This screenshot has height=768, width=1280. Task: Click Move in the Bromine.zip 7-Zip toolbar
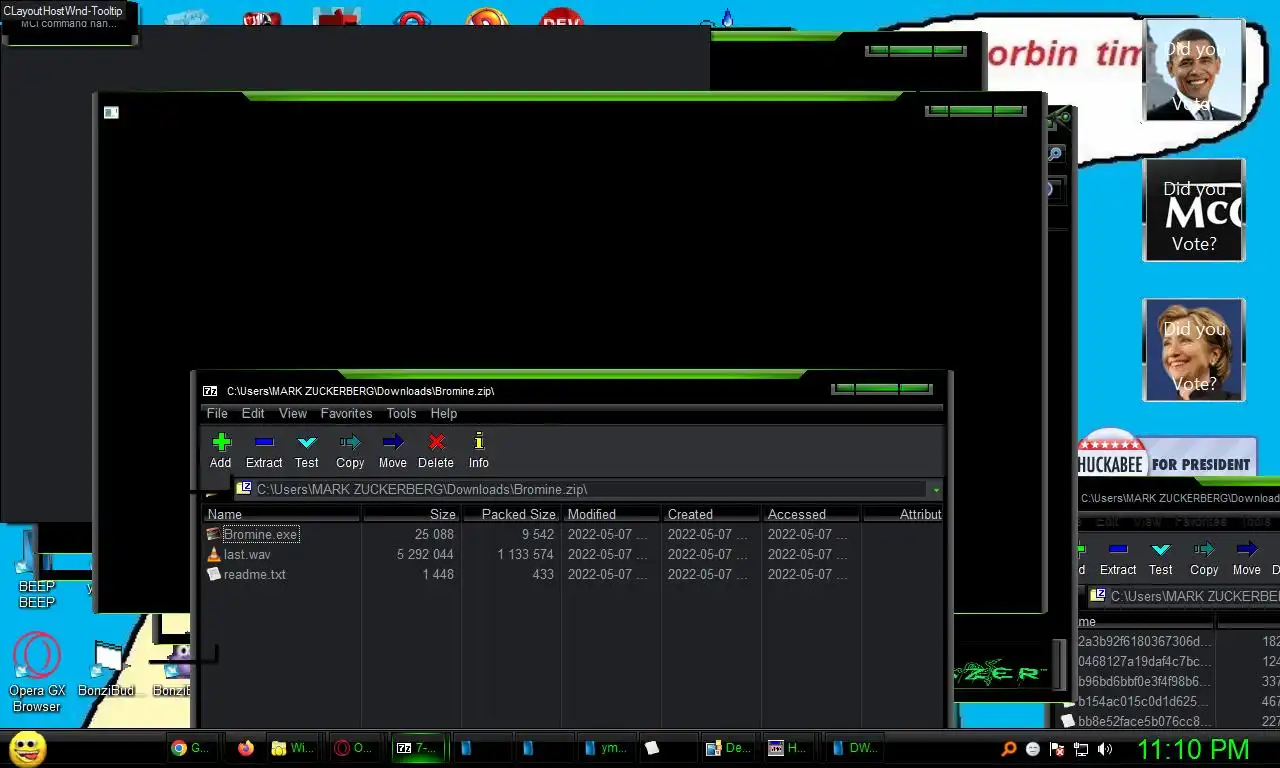click(x=393, y=450)
